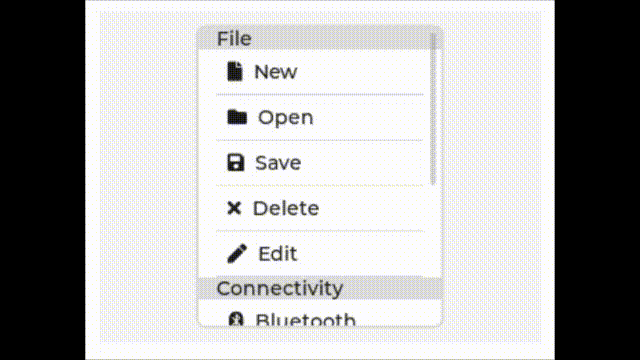
Task: Click the list's vertical scrollbar thumb
Action: (433, 109)
